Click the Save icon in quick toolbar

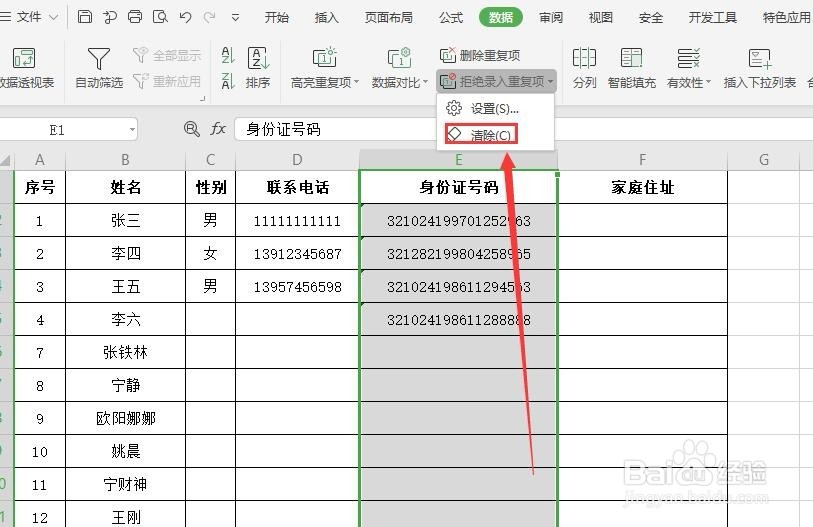pyautogui.click(x=85, y=17)
